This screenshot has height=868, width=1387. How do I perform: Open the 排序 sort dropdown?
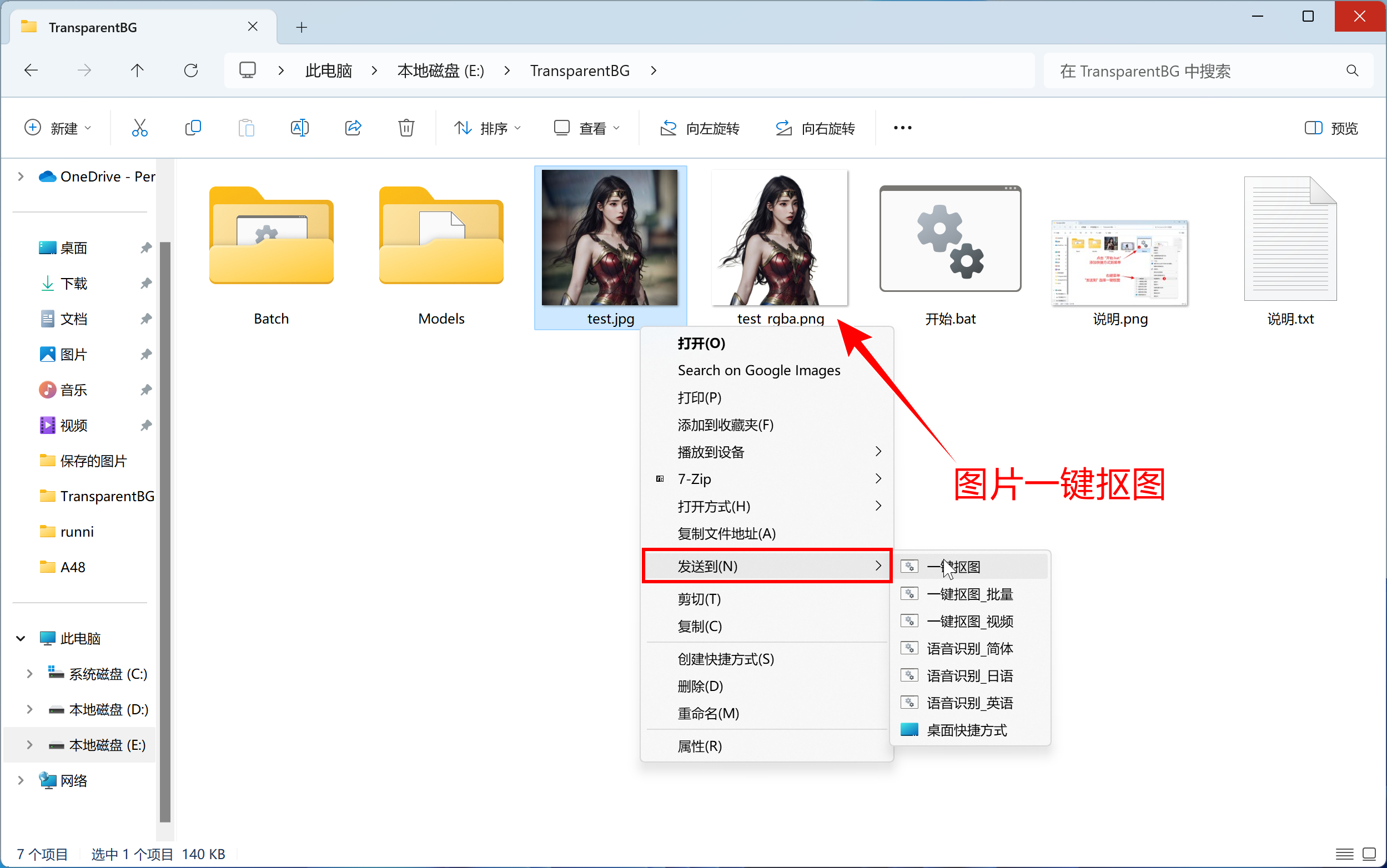487,128
